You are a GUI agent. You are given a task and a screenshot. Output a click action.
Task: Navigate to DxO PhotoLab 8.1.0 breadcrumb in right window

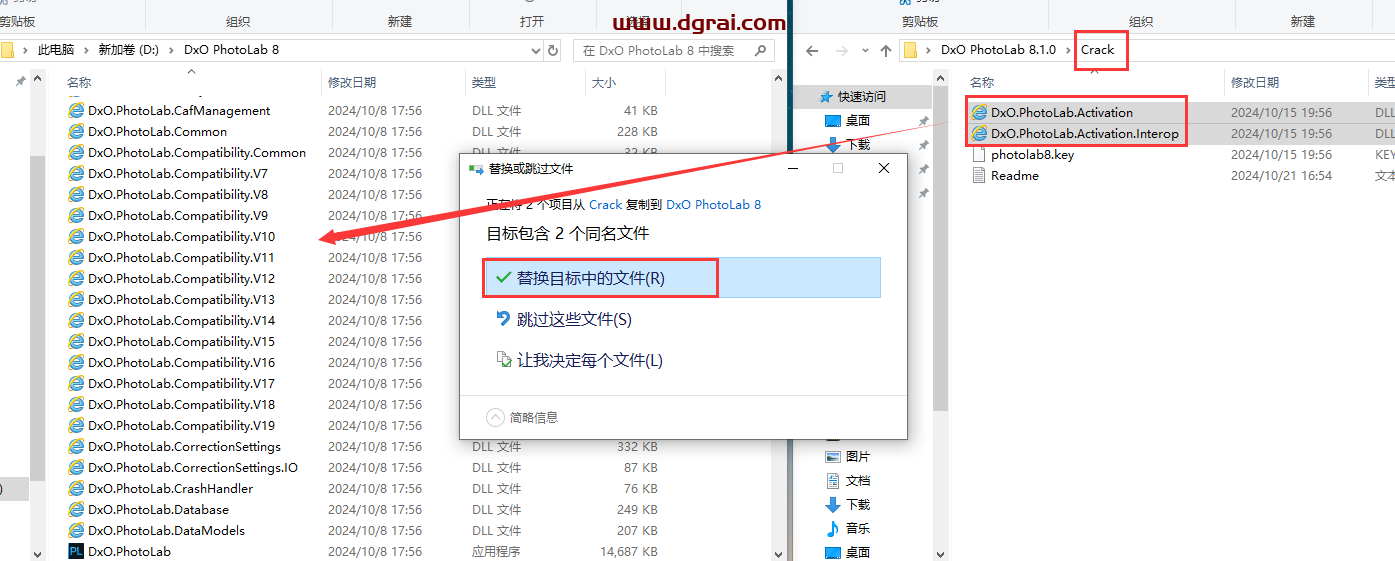click(998, 49)
